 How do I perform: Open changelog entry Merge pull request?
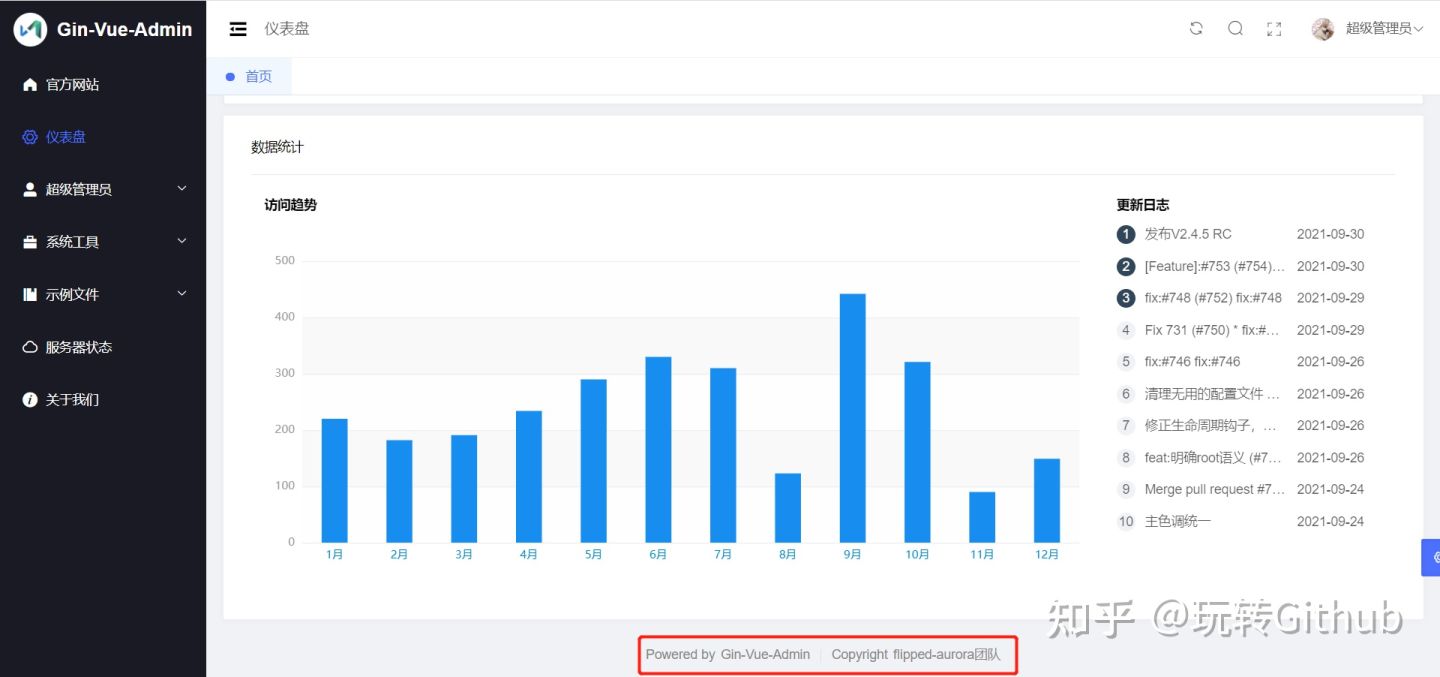[1214, 489]
